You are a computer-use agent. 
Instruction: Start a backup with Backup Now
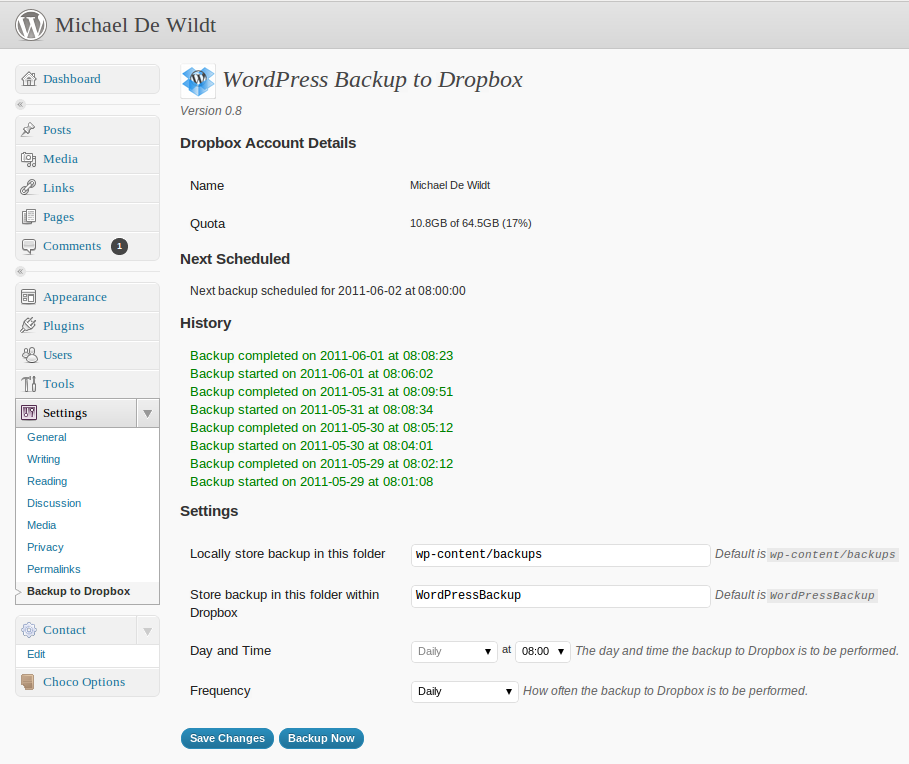tap(321, 738)
